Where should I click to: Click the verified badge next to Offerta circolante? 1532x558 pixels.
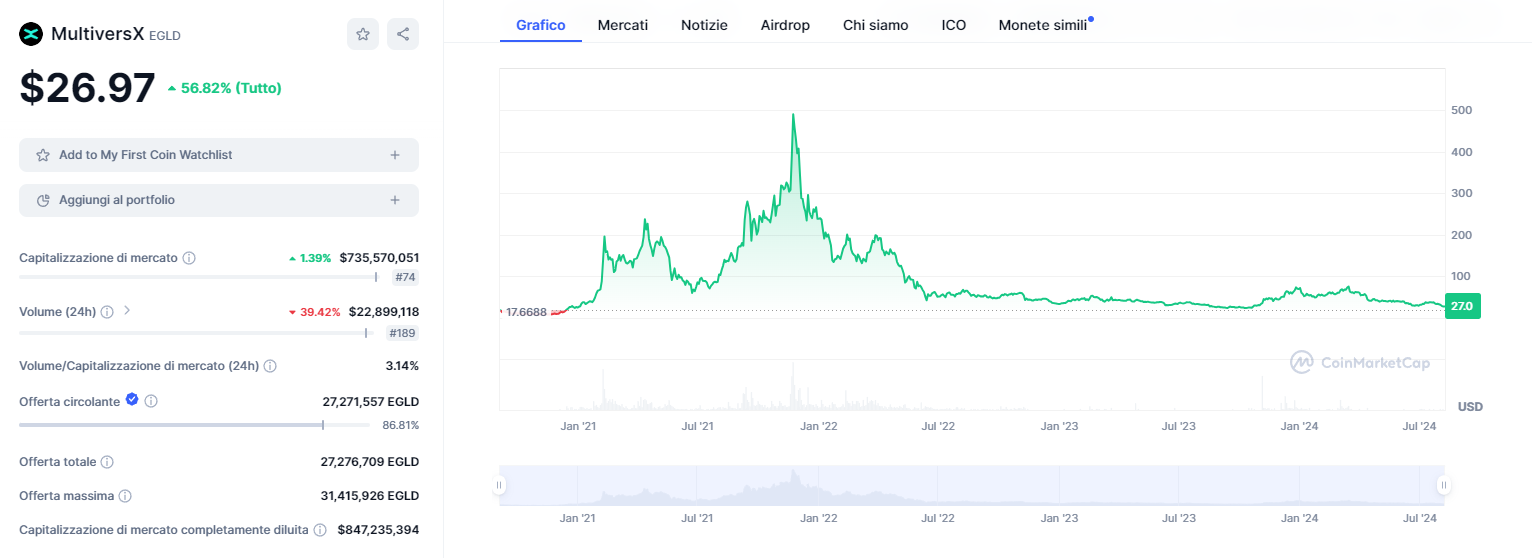(x=131, y=400)
